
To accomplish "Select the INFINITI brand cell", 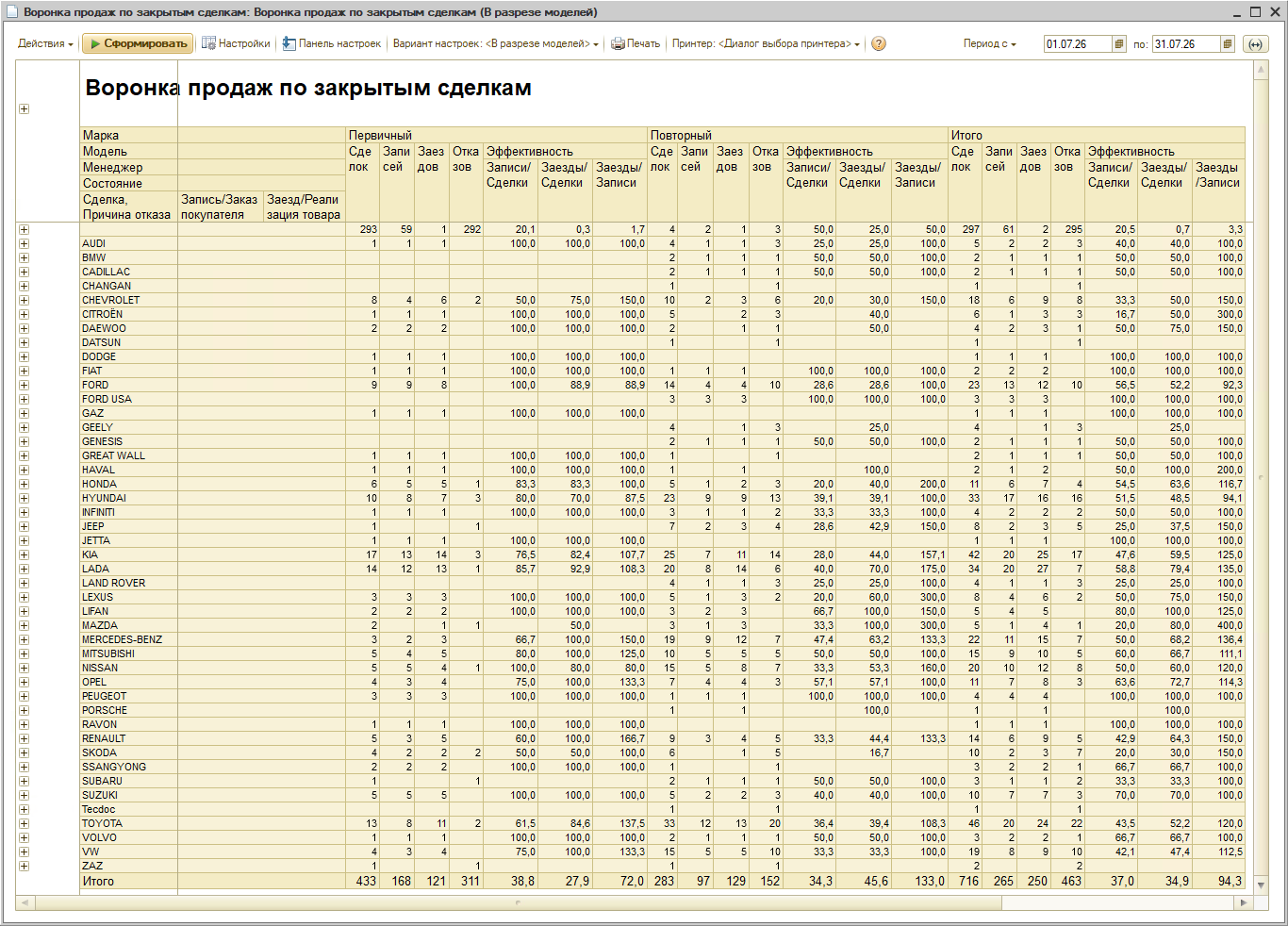I will [128, 512].
